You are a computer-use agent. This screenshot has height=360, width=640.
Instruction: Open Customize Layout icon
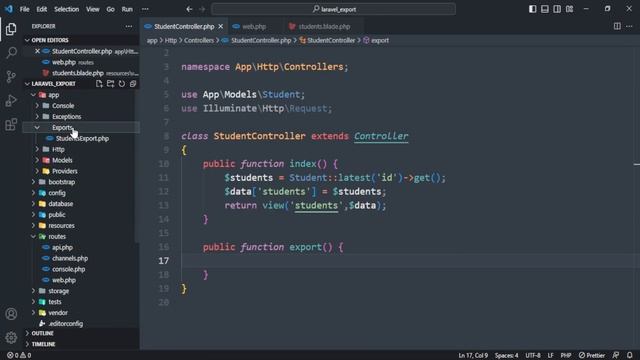(x=569, y=9)
